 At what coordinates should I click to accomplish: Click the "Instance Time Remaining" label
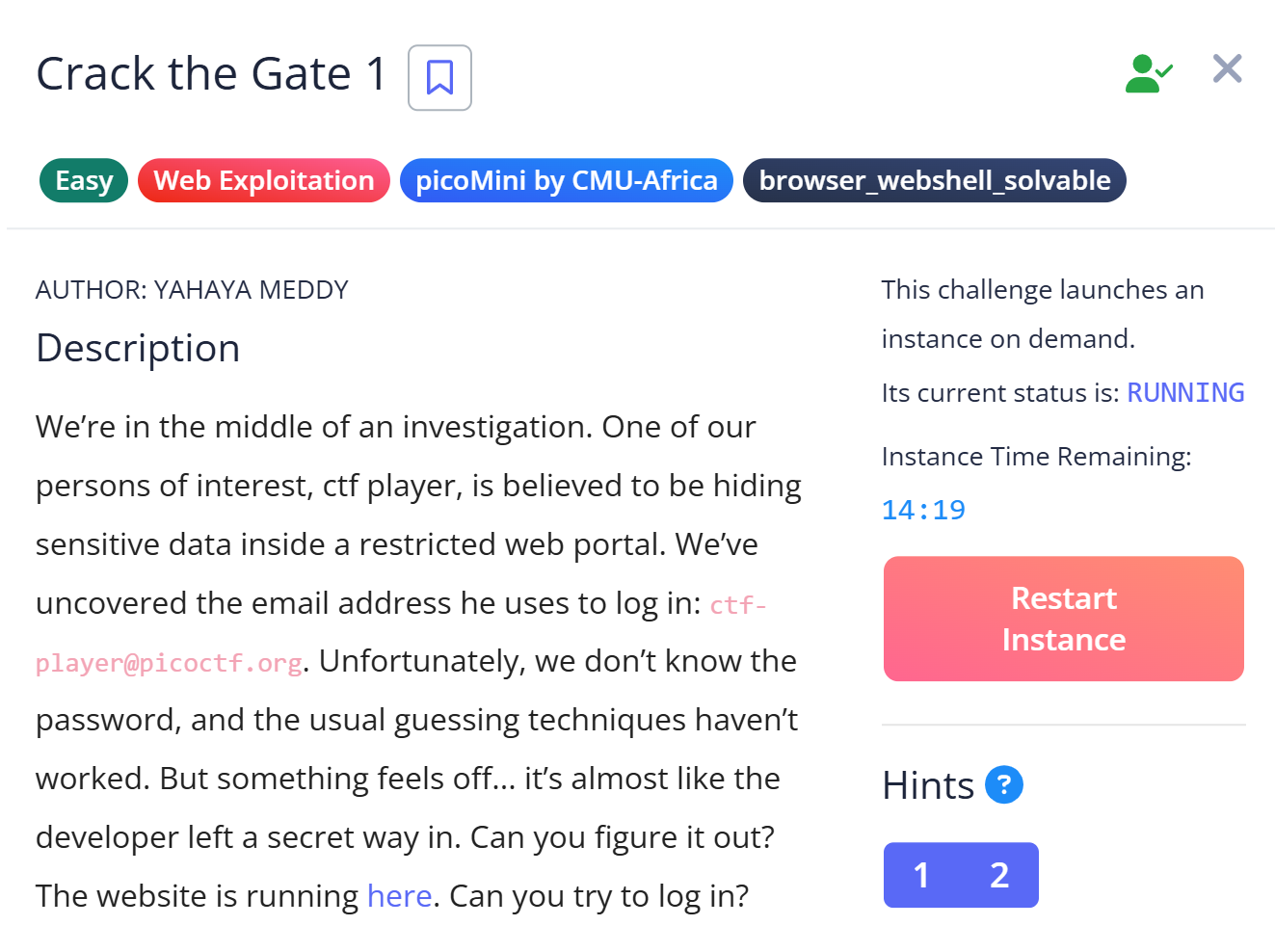1036,457
